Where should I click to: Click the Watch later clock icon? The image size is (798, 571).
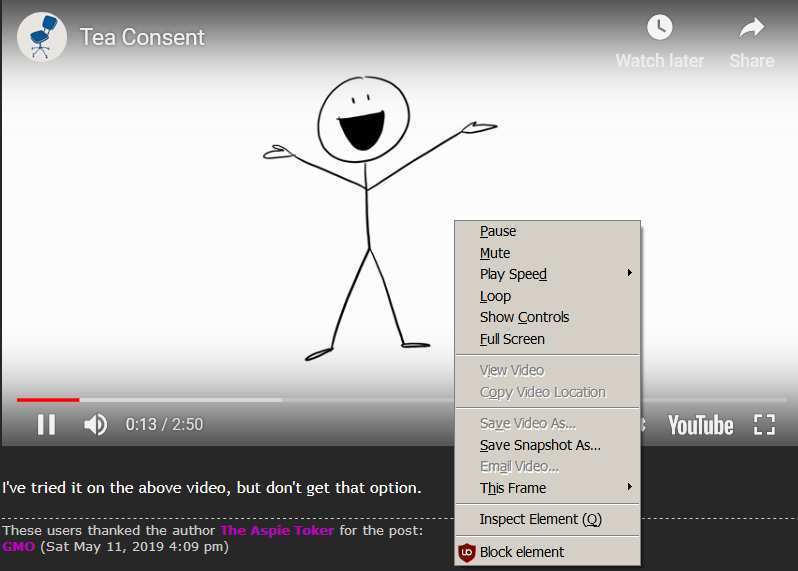click(x=660, y=27)
